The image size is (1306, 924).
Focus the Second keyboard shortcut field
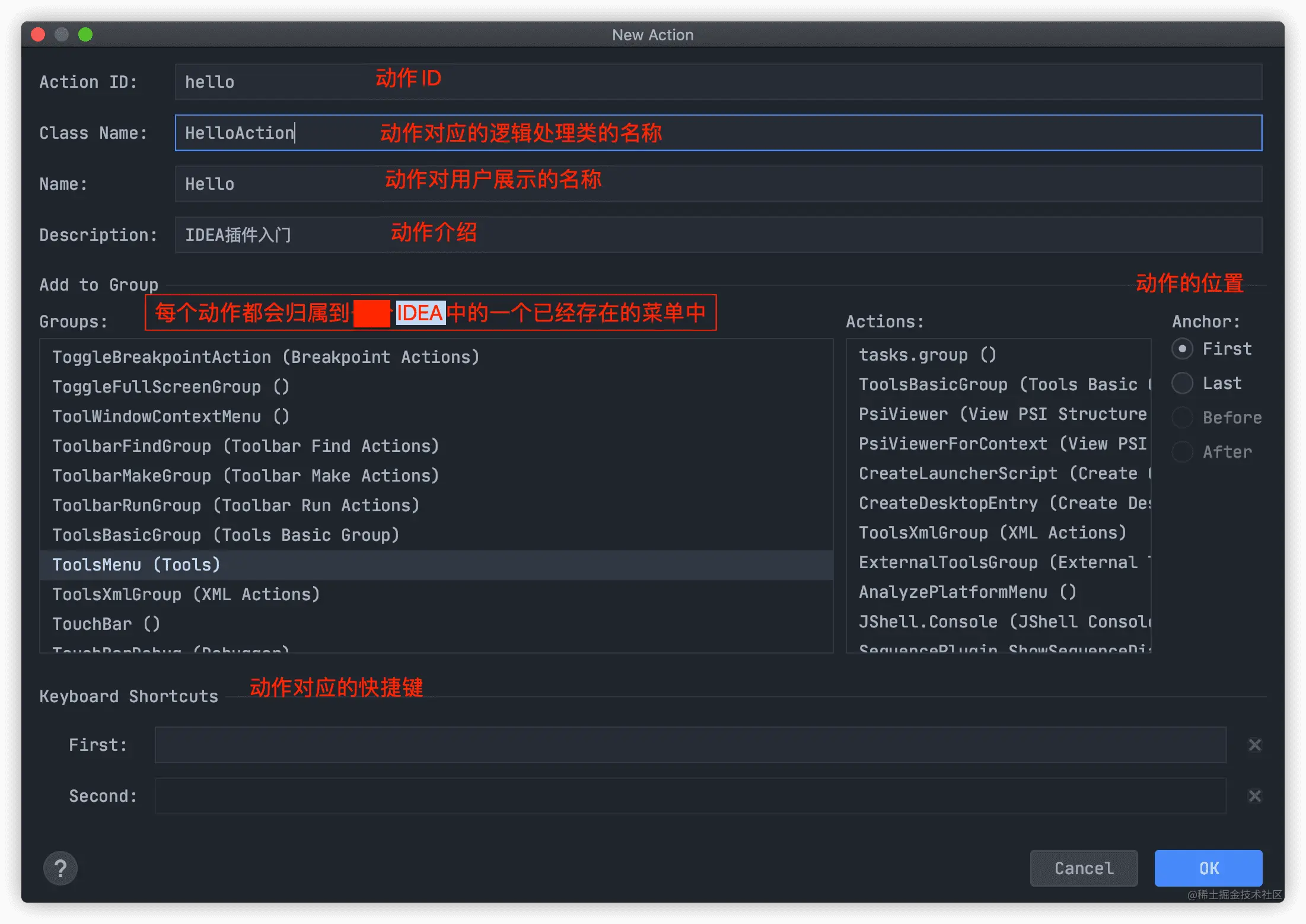coord(690,796)
